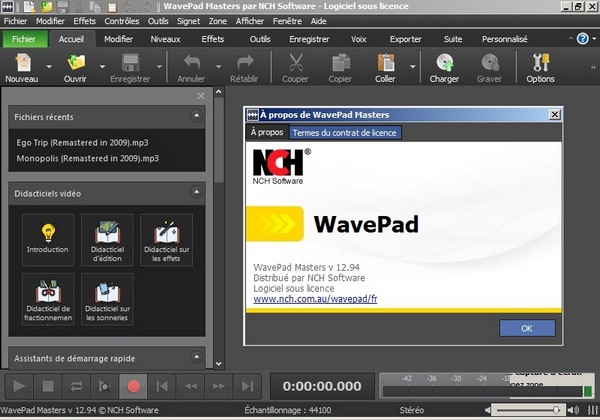The width and height of the screenshot is (600, 420).
Task: Switch to the Exporter ribbon tab
Action: (405, 39)
